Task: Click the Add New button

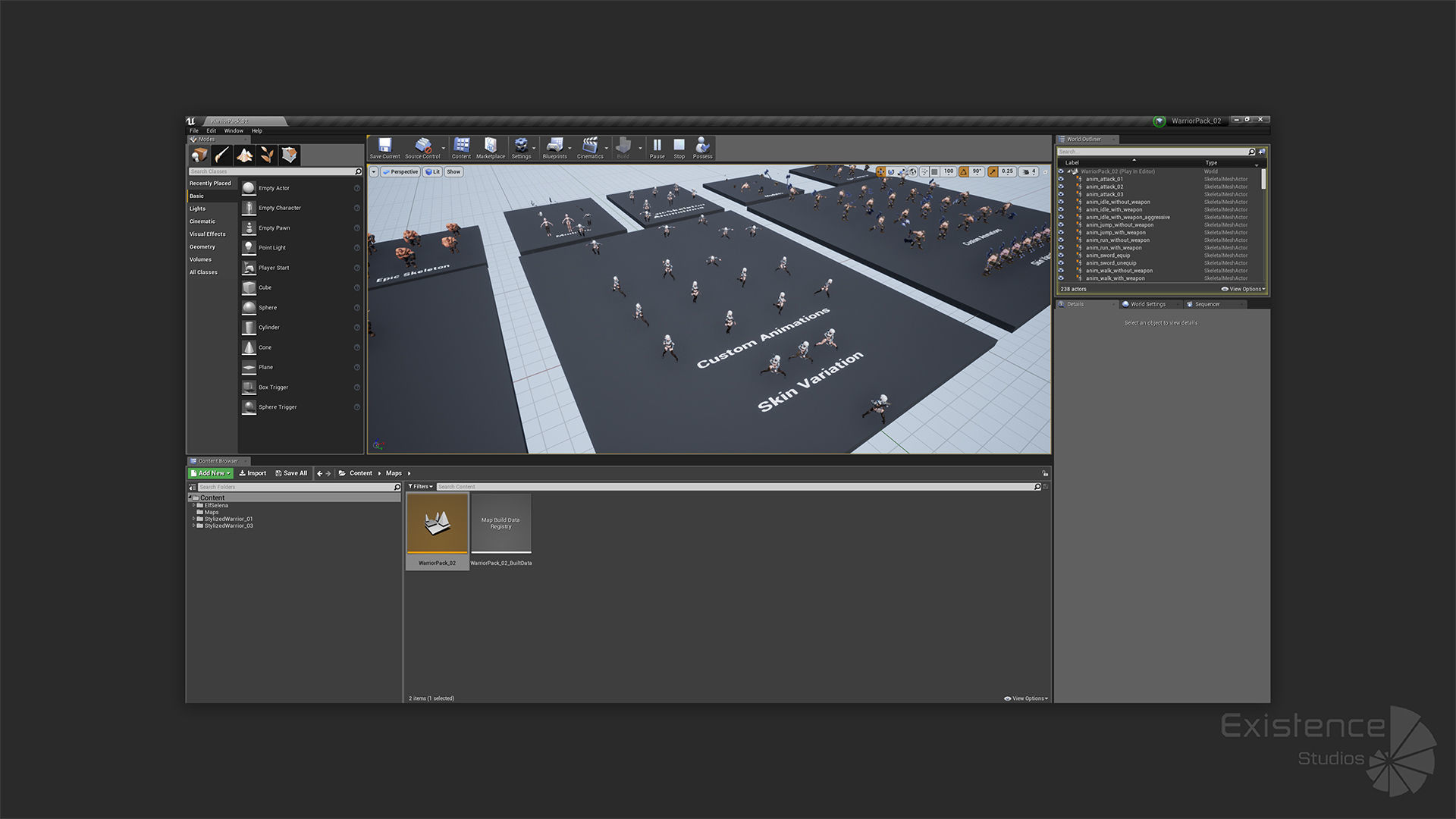Action: pyautogui.click(x=210, y=473)
